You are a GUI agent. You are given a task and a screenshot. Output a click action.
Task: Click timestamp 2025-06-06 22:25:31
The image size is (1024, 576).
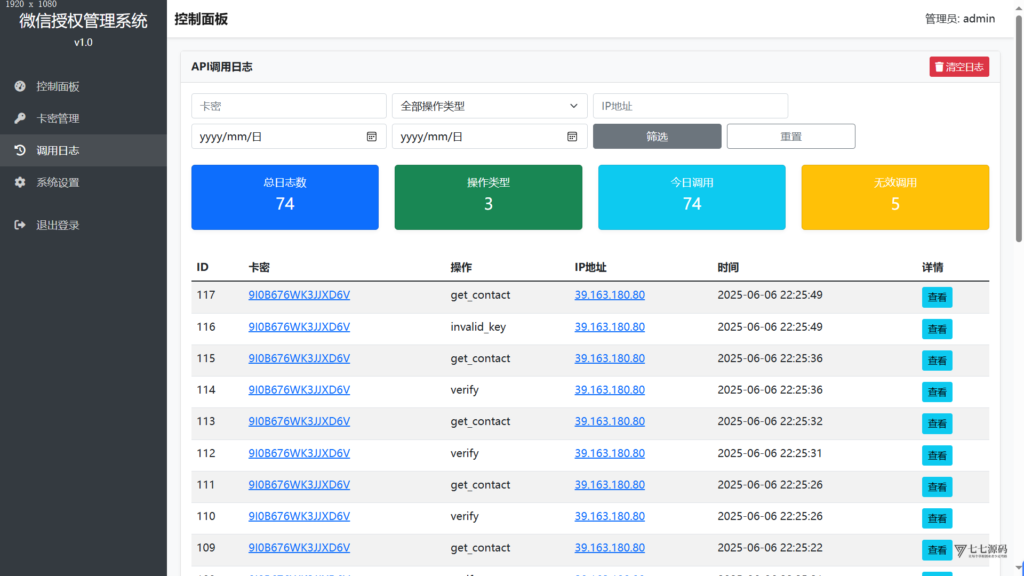pyautogui.click(x=769, y=453)
